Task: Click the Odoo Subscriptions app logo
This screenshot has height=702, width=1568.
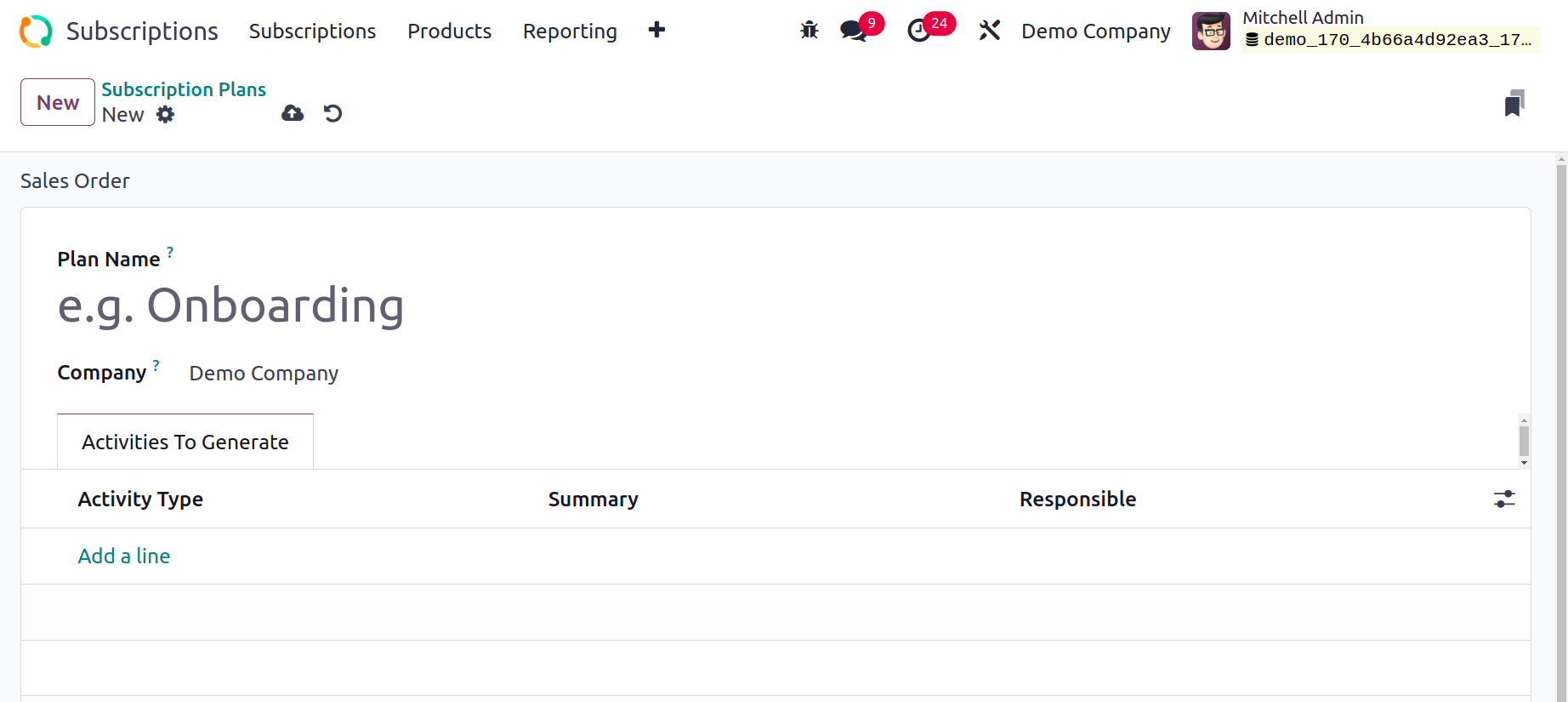Action: pyautogui.click(x=36, y=31)
